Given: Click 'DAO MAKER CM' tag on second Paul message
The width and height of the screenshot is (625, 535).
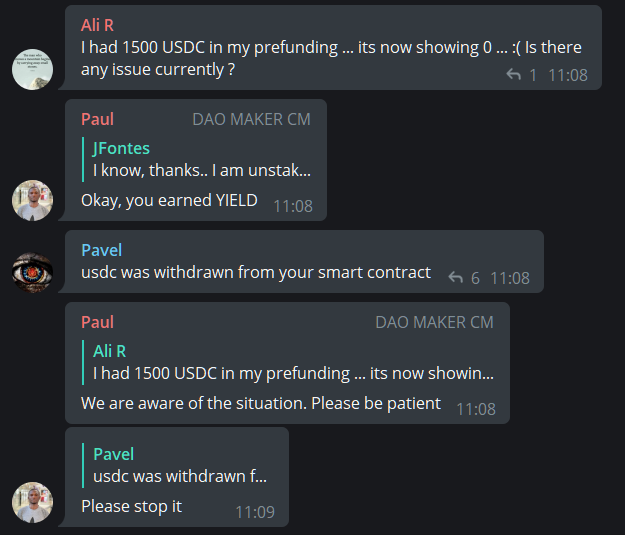Looking at the screenshot, I should (x=434, y=322).
